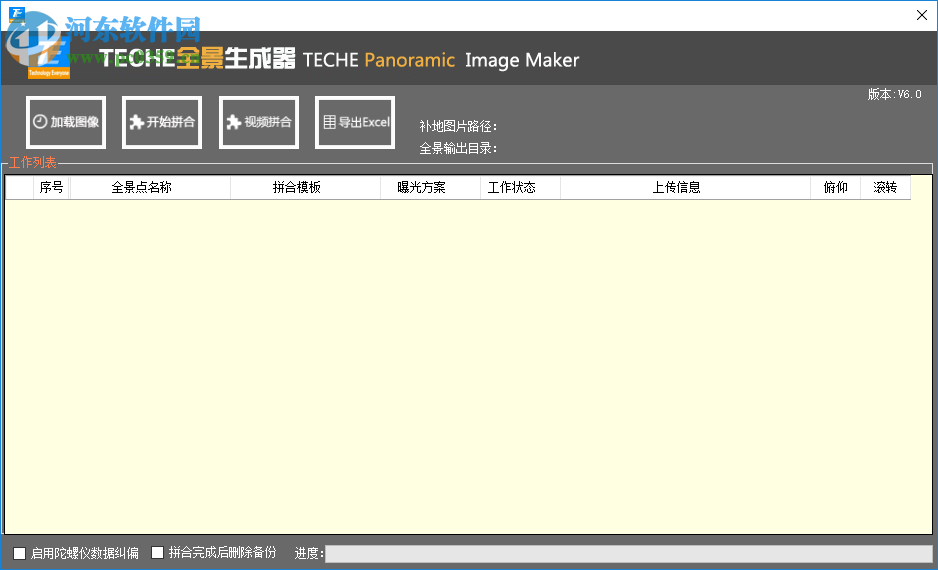Start stitching with 开始拼合 button
The width and height of the screenshot is (938, 570).
(162, 122)
